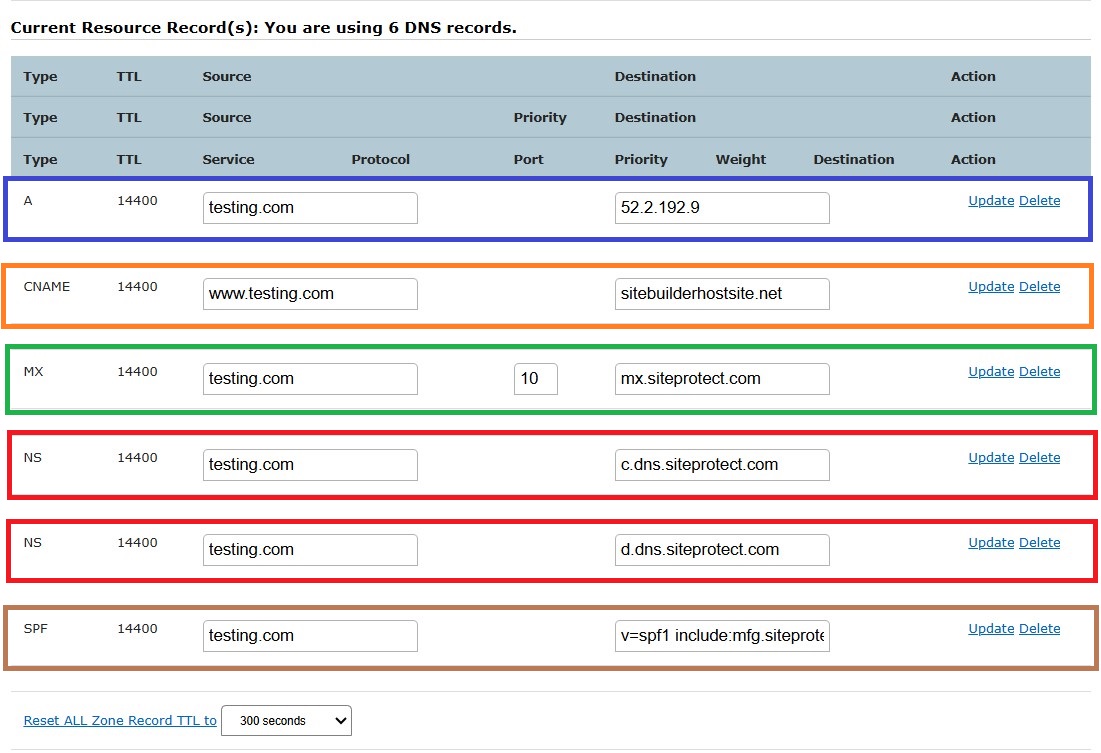Click the sitebuilderhostsite.net destination field
This screenshot has width=1101, height=753.
(x=722, y=294)
